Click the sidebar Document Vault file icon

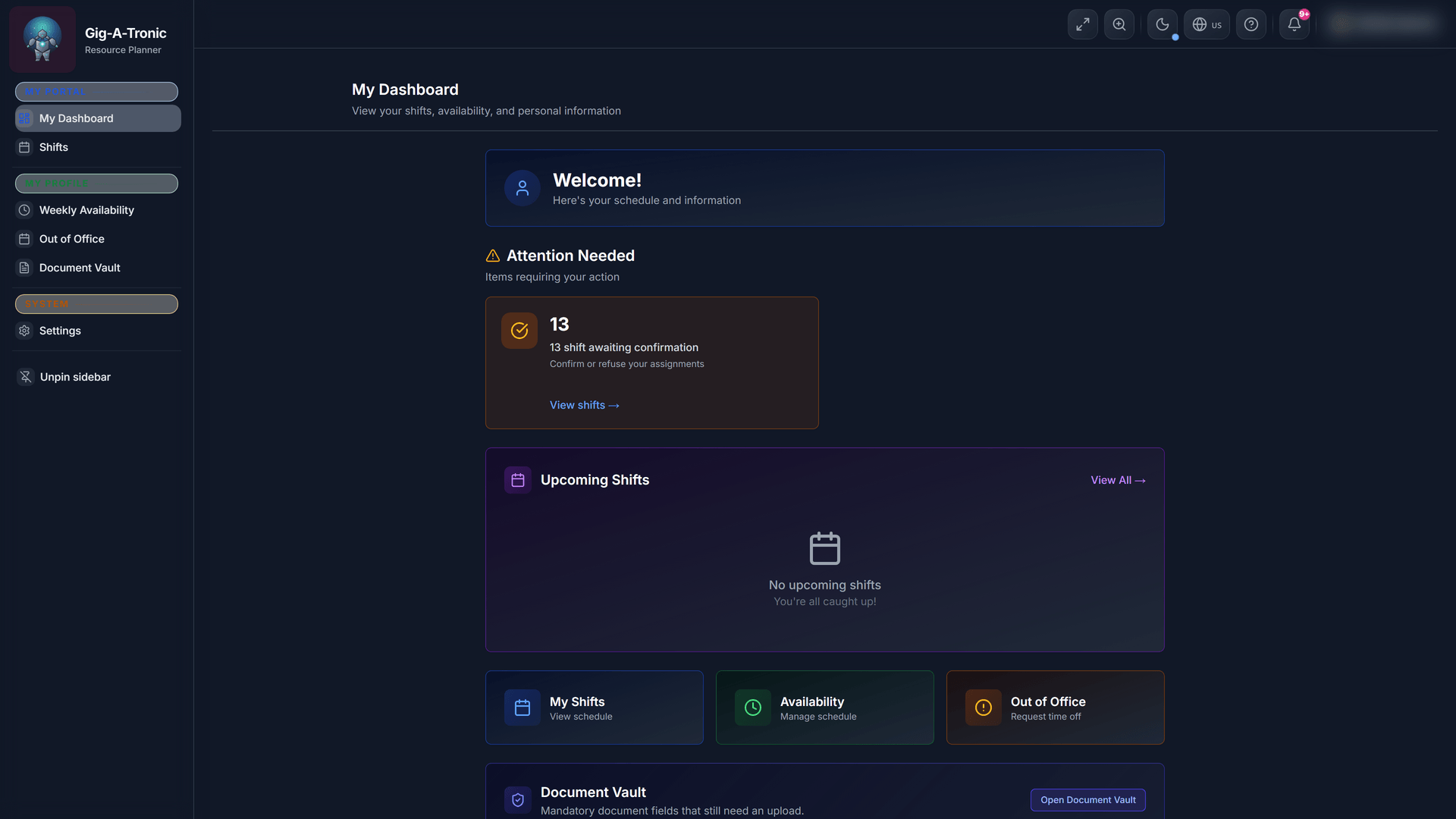click(24, 268)
